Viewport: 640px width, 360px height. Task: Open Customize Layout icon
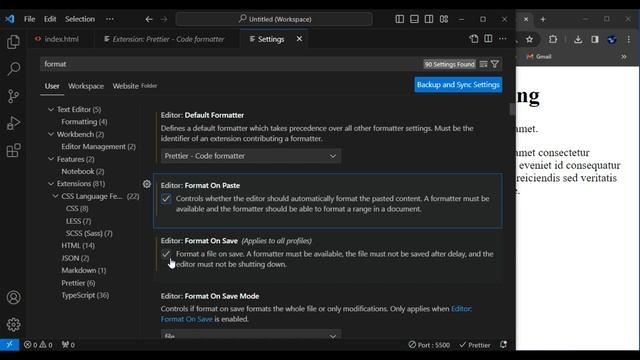[x=444, y=19]
